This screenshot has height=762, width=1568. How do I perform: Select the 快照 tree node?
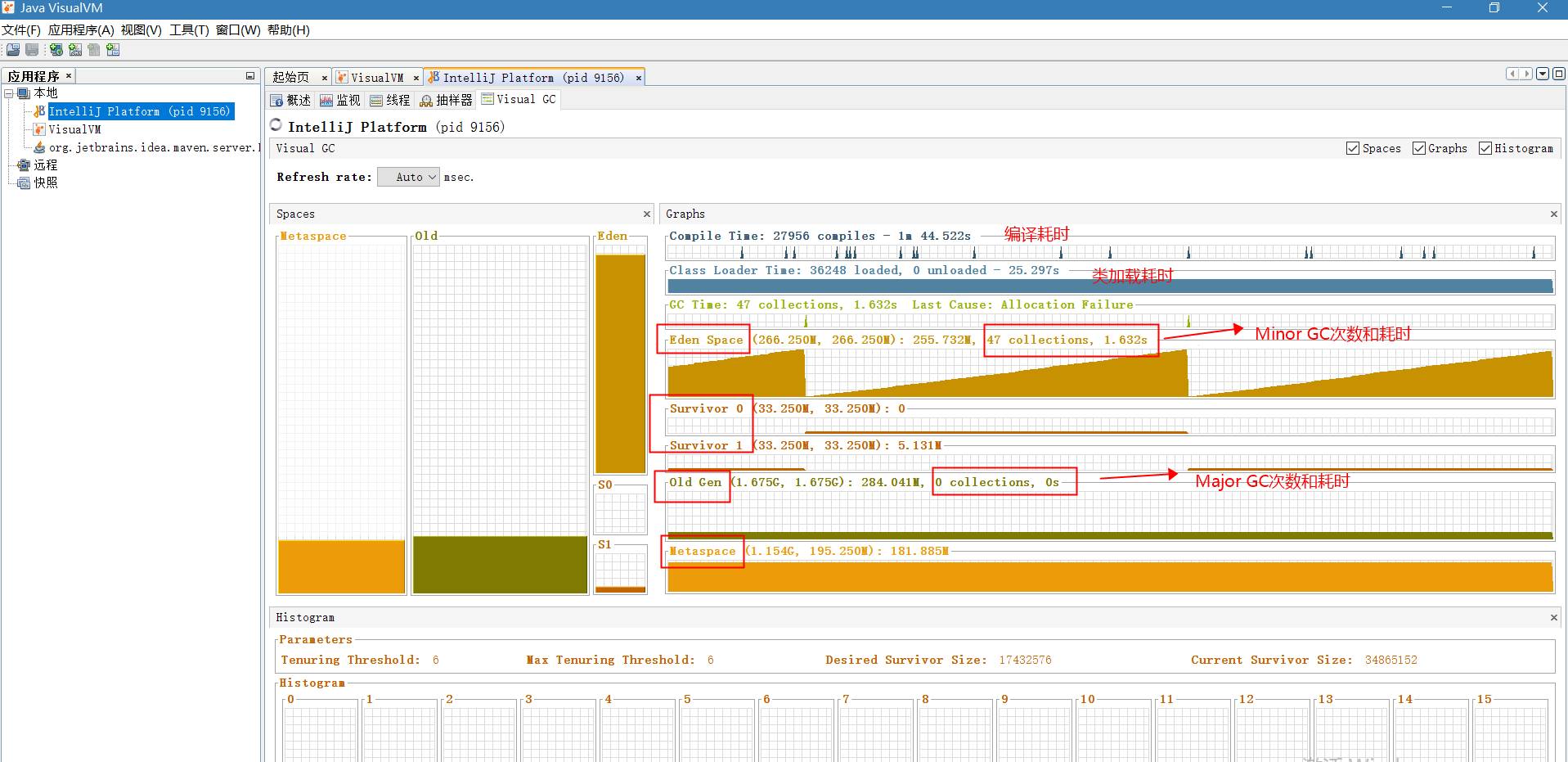46,183
